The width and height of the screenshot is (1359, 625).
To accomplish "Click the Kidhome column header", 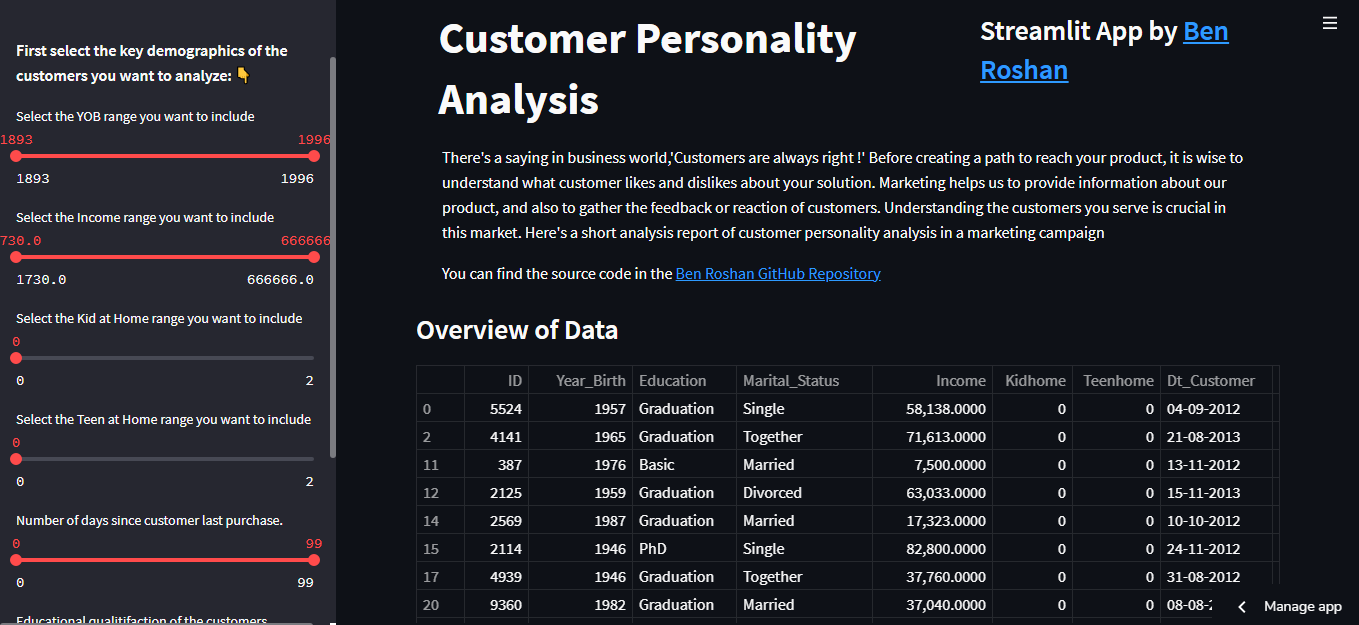I will pos(1034,380).
